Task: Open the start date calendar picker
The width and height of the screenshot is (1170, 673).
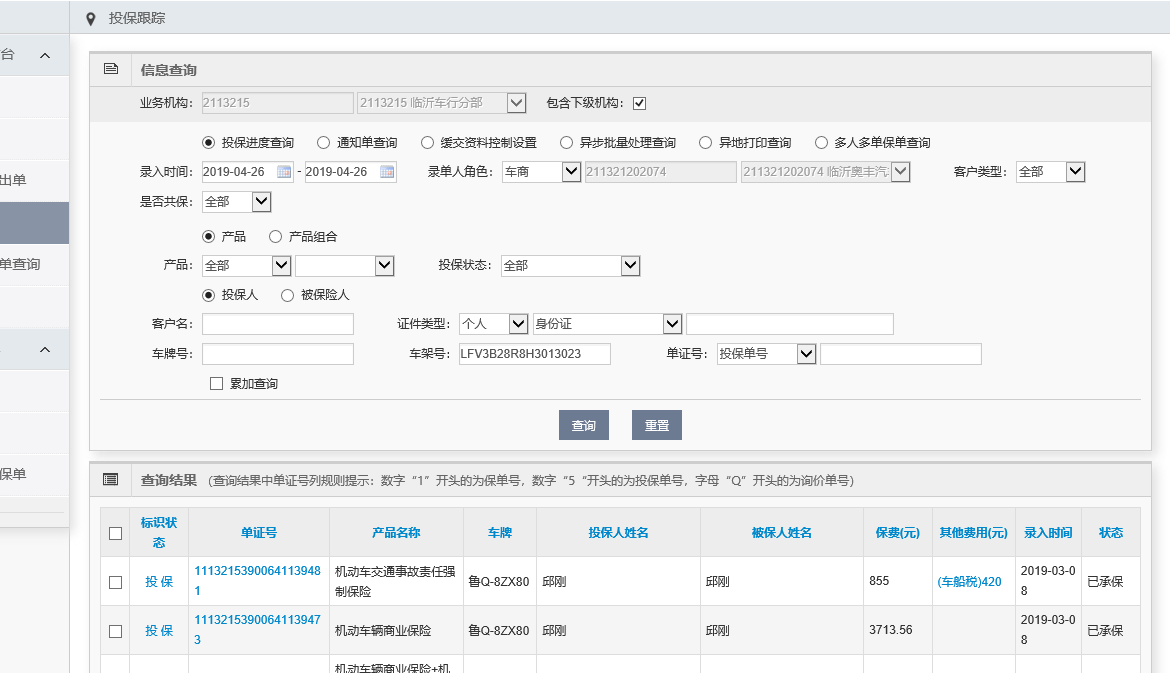Action: pos(284,172)
